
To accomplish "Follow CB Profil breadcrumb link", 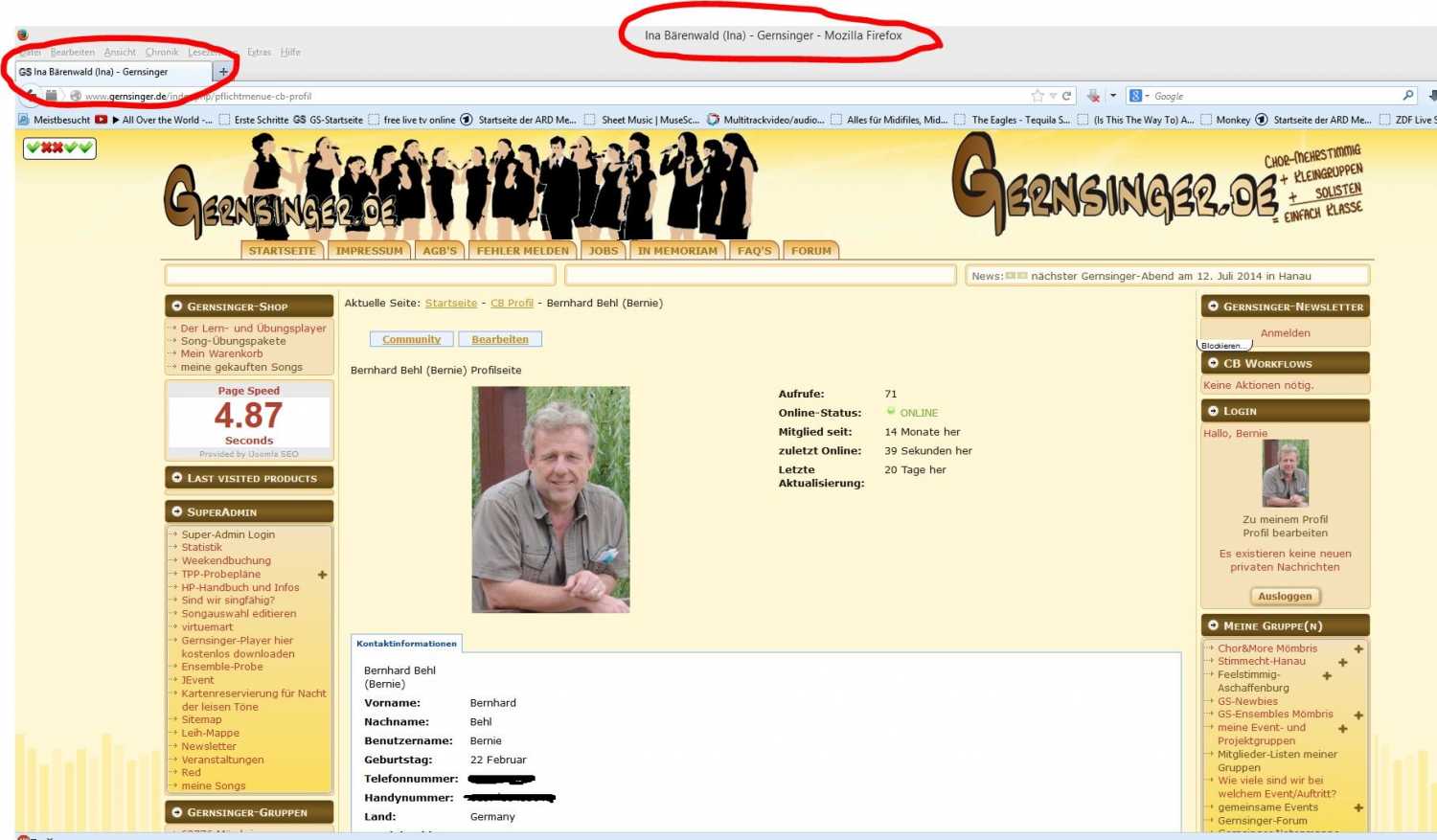I will click(x=512, y=303).
